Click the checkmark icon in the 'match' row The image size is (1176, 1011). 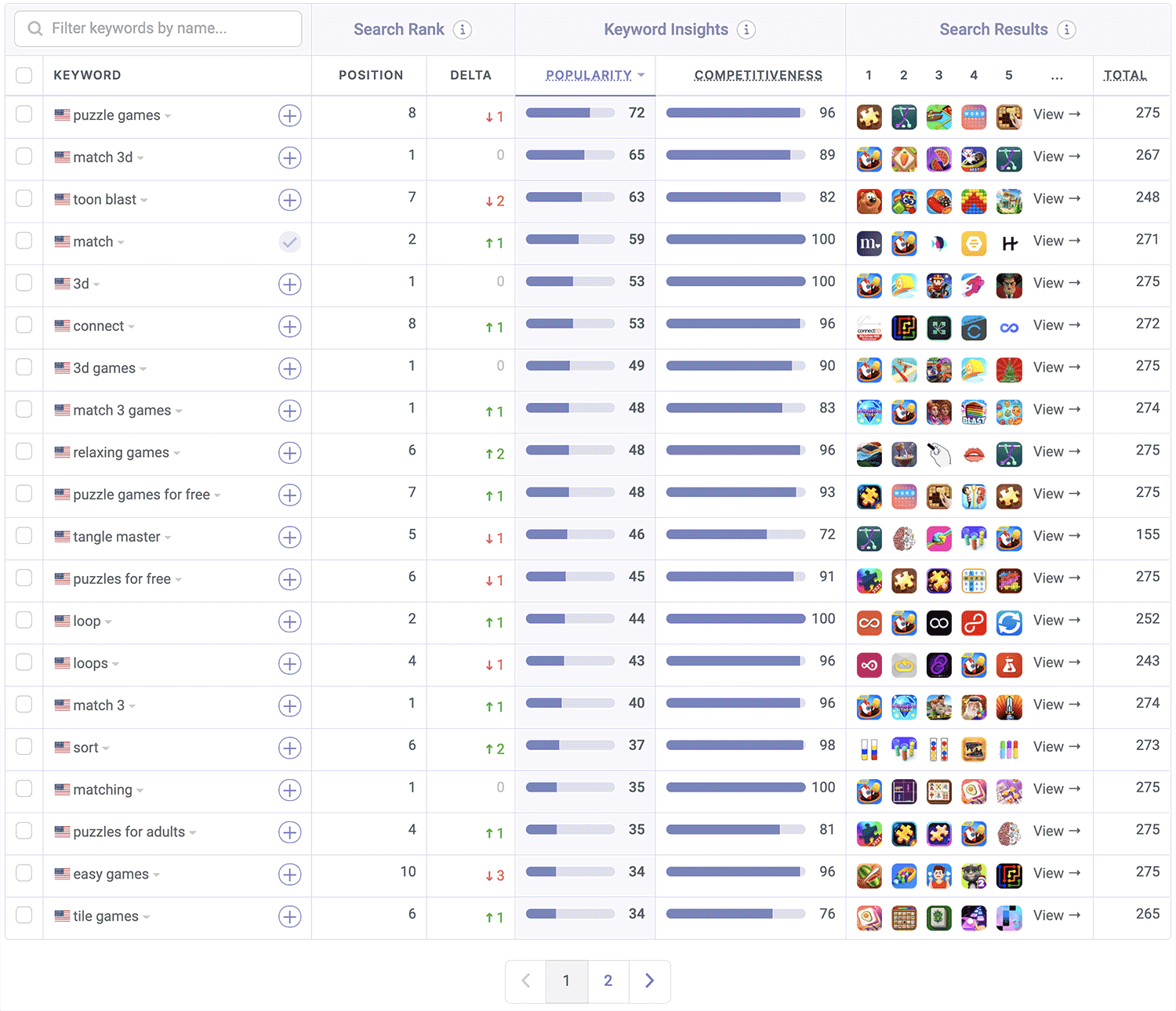290,242
